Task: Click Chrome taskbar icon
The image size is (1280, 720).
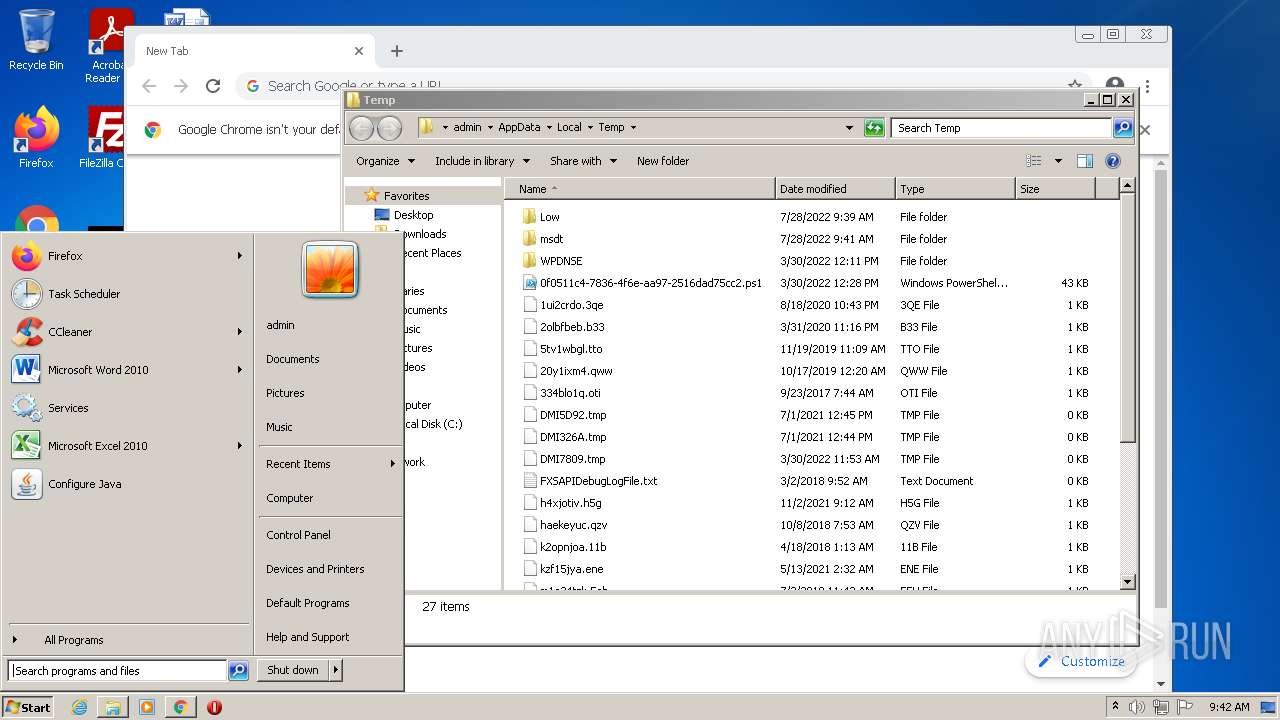Action: point(180,707)
